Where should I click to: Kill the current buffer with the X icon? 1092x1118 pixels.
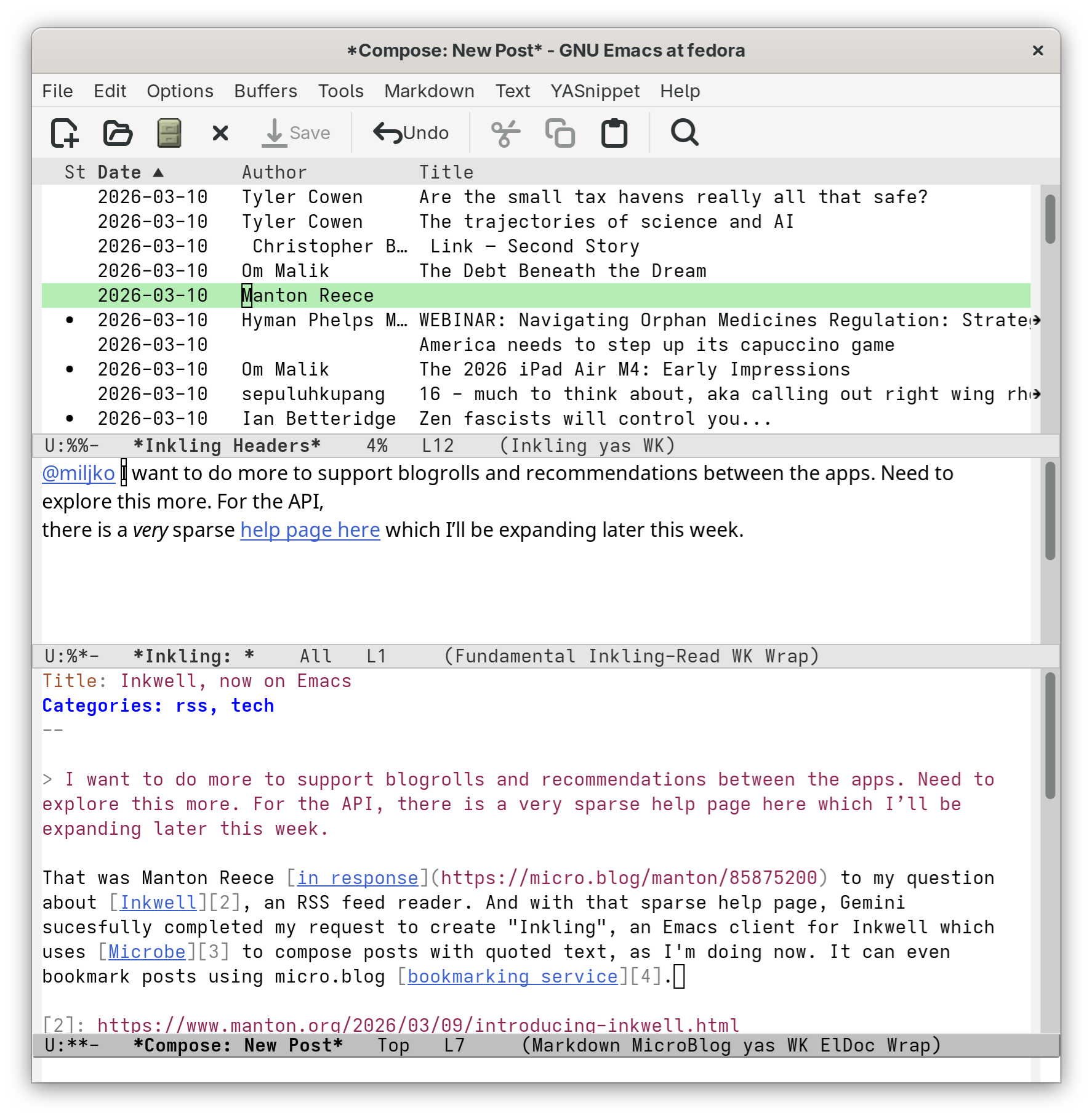pyautogui.click(x=220, y=132)
